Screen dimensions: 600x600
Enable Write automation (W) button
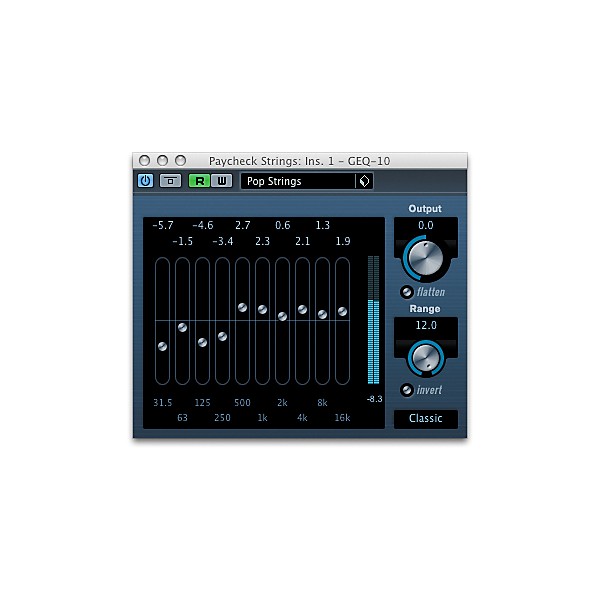click(222, 181)
